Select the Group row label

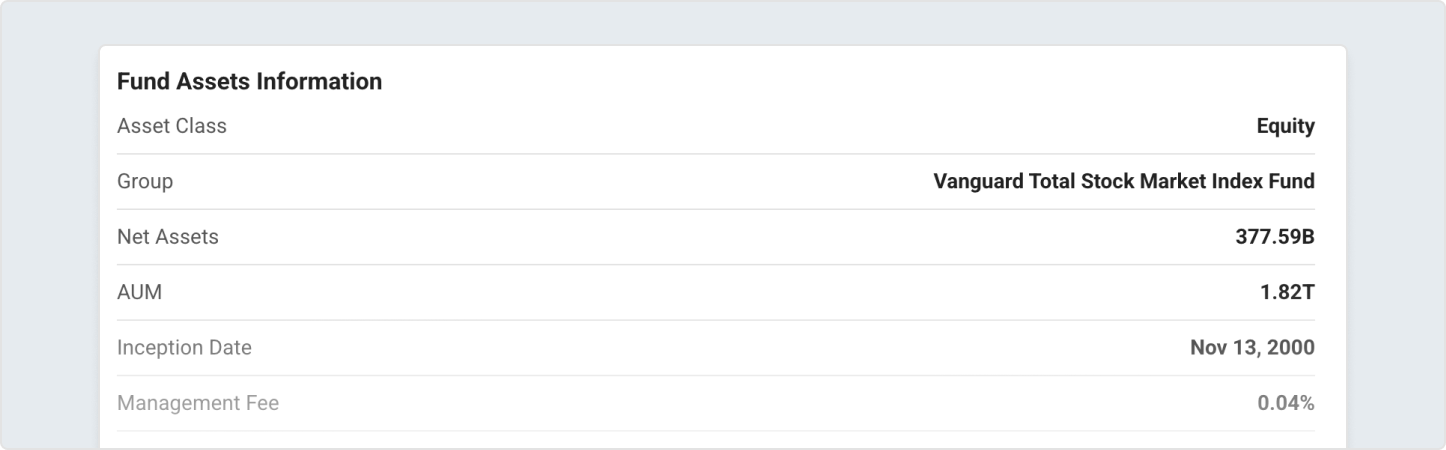pos(145,181)
